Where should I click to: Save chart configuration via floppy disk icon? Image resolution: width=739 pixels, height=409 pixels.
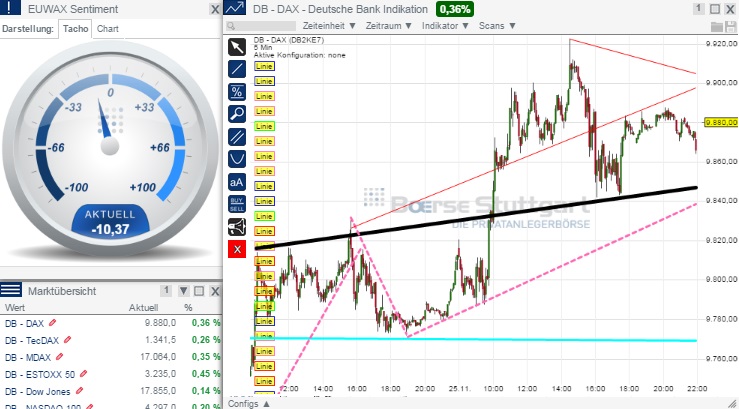coord(731,26)
